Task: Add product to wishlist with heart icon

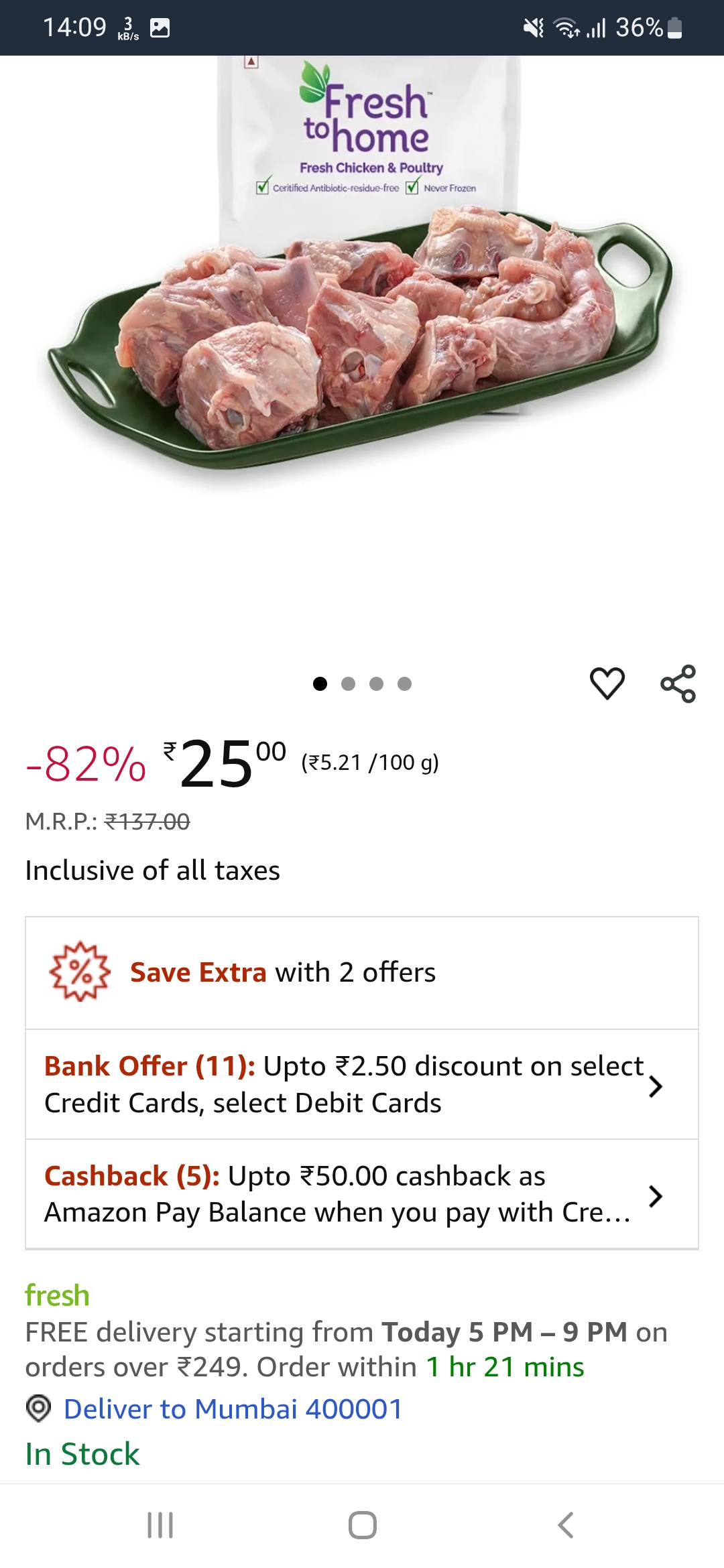Action: point(607,683)
